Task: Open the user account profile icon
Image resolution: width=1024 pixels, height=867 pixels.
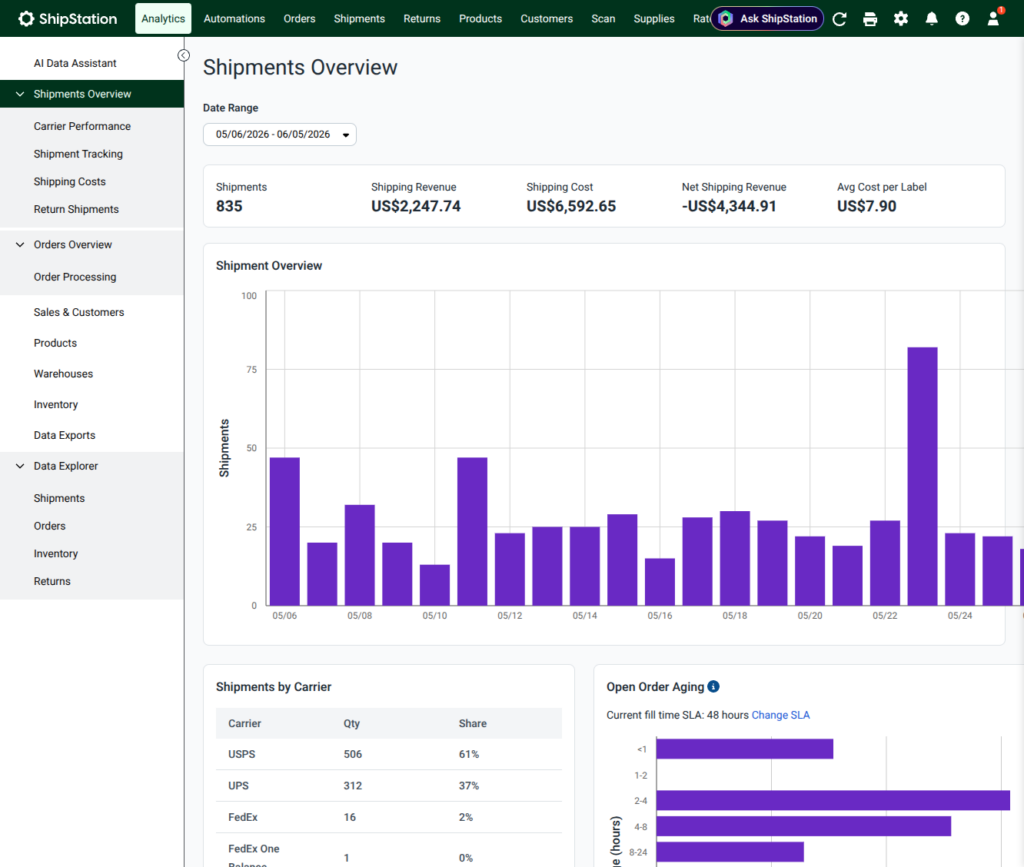Action: pyautogui.click(x=993, y=19)
